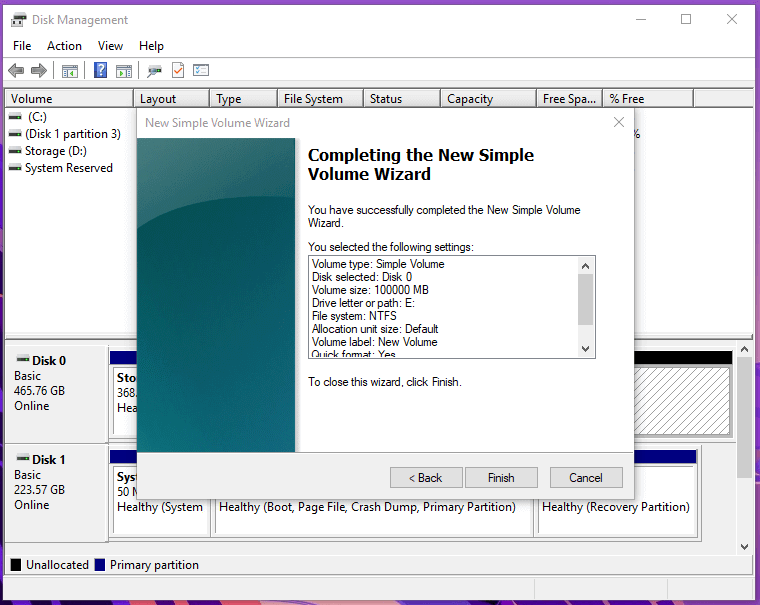Viewport: 760px width, 605px height.
Task: Click Show/Hide Action Pane toolbar icon
Action: coord(124,70)
